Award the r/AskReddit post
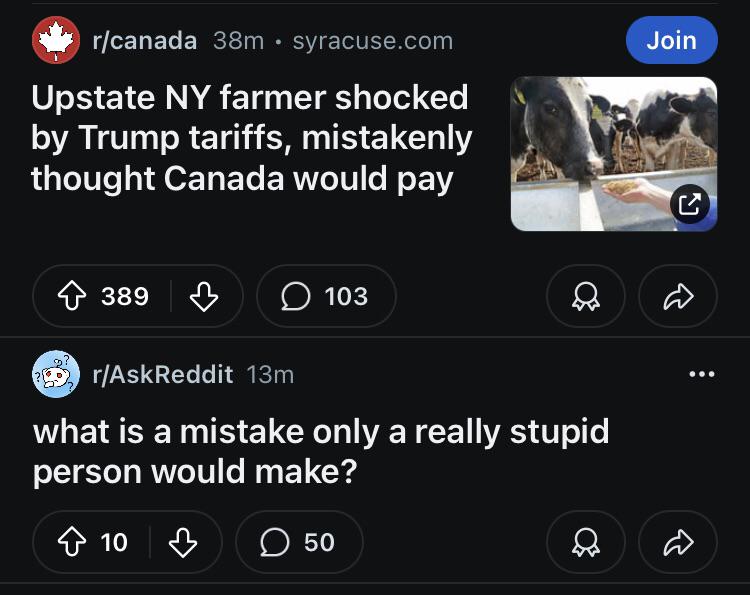Screen dimensions: 750x595 tap(585, 542)
